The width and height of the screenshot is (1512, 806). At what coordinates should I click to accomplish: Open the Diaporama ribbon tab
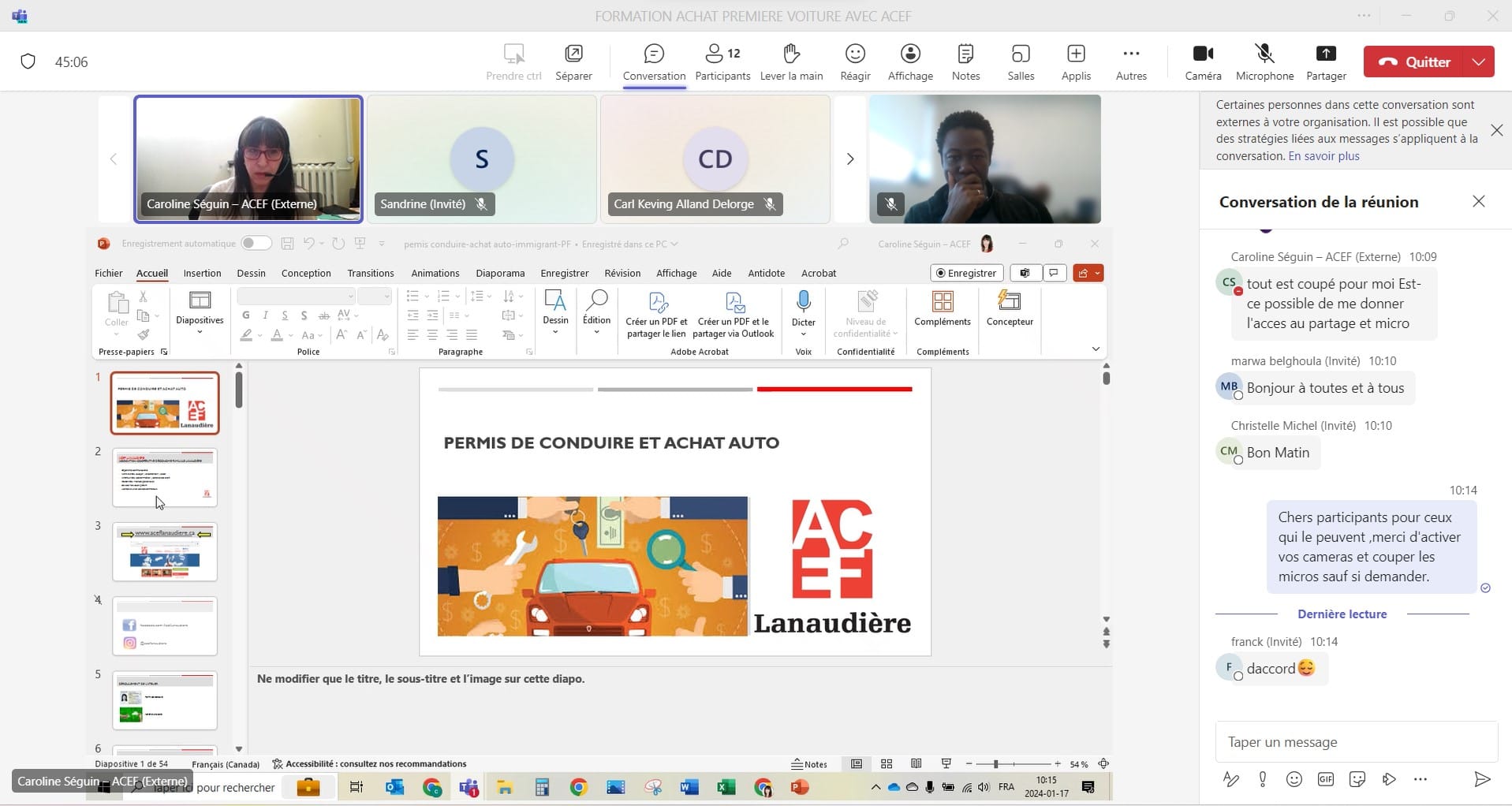point(500,273)
